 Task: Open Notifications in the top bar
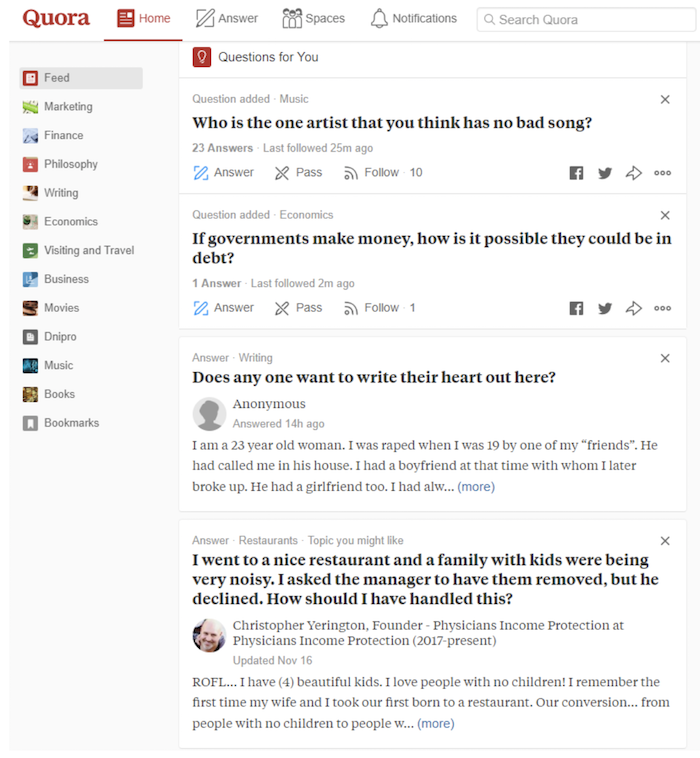[414, 18]
